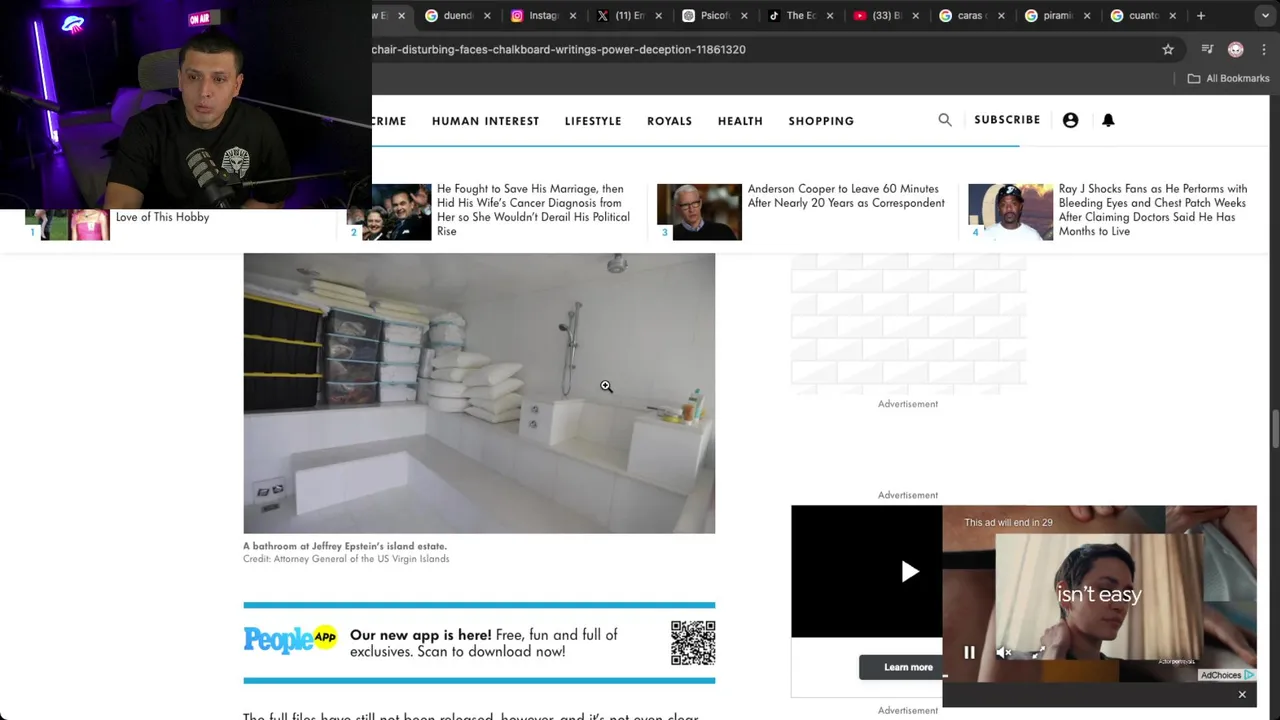Viewport: 1280px width, 720px height.
Task: Switch to the Instagram tab
Action: click(543, 15)
